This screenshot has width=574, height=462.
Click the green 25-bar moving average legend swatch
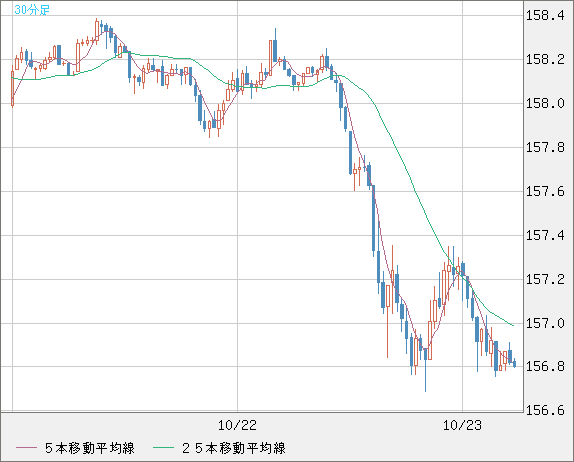[x=163, y=448]
